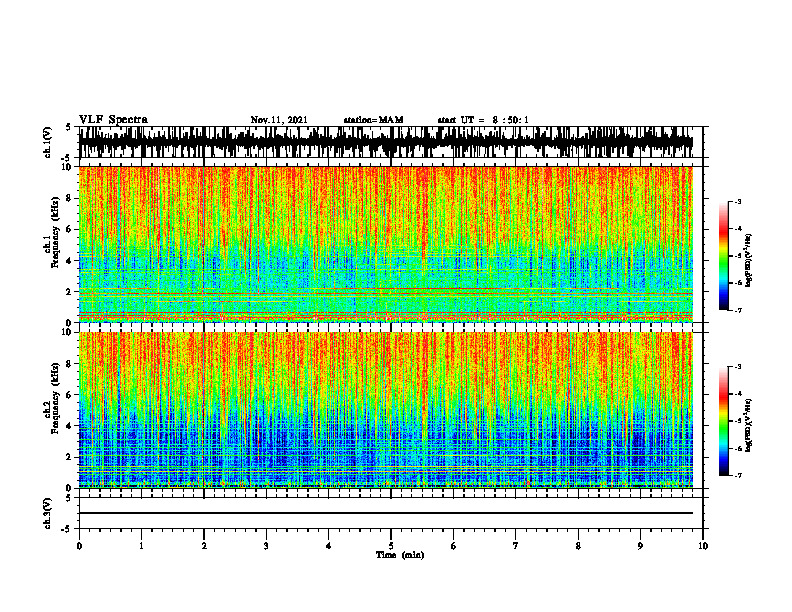Image resolution: width=792 pixels, height=612 pixels.
Task: Click the "start UT = 8 :50: 1" text
Action: click(483, 120)
